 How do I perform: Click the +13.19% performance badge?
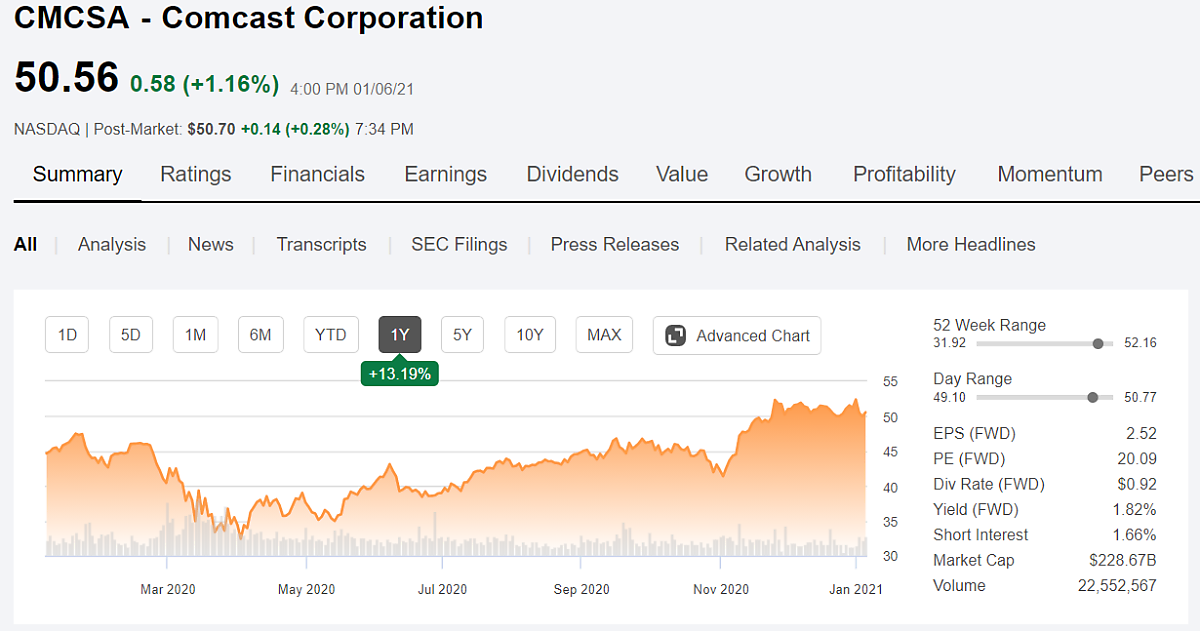400,373
